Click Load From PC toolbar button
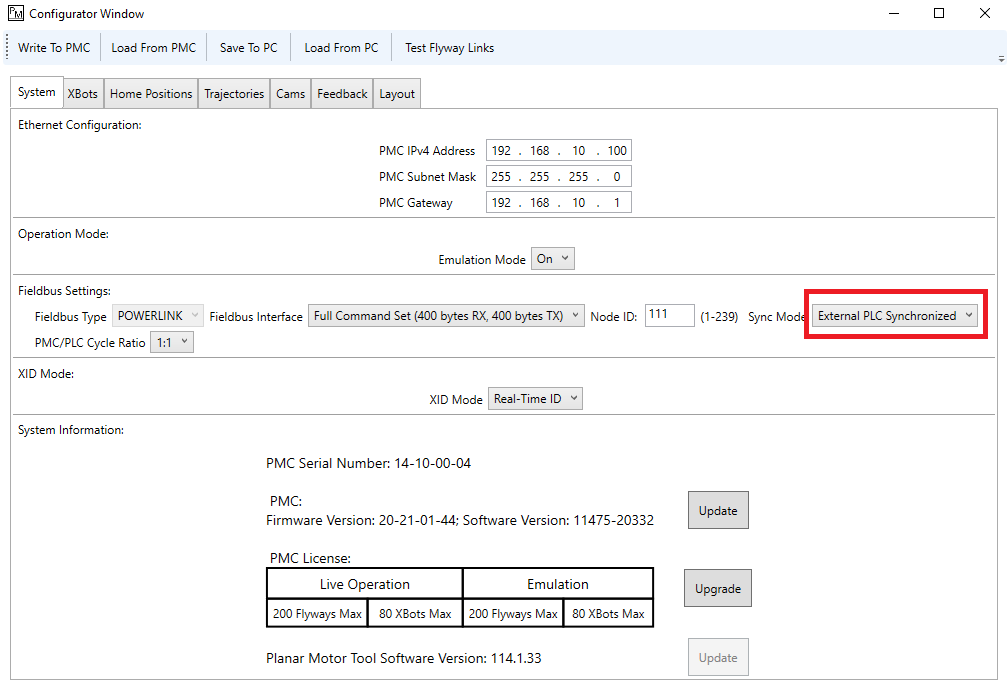This screenshot has width=1007, height=690. (x=341, y=48)
